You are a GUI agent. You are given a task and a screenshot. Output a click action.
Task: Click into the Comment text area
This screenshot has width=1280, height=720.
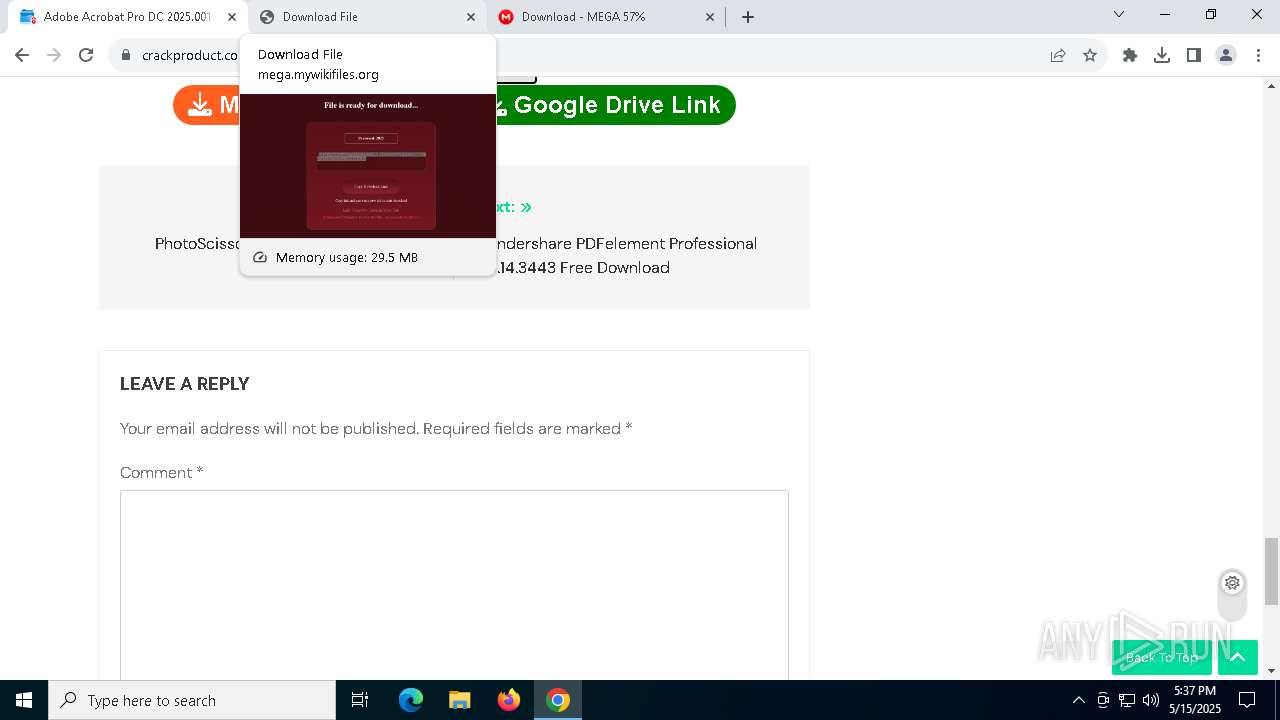pyautogui.click(x=454, y=585)
